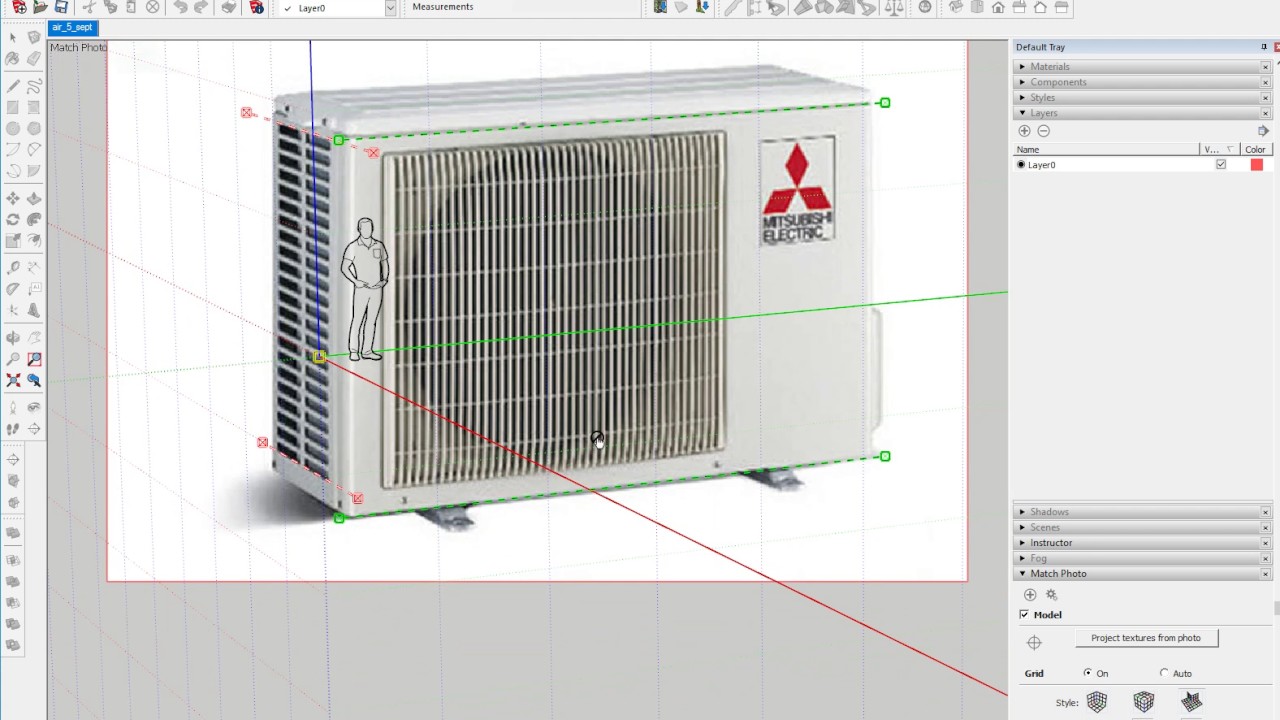Toggle Layer0 visibility checkbox

pos(1221,165)
